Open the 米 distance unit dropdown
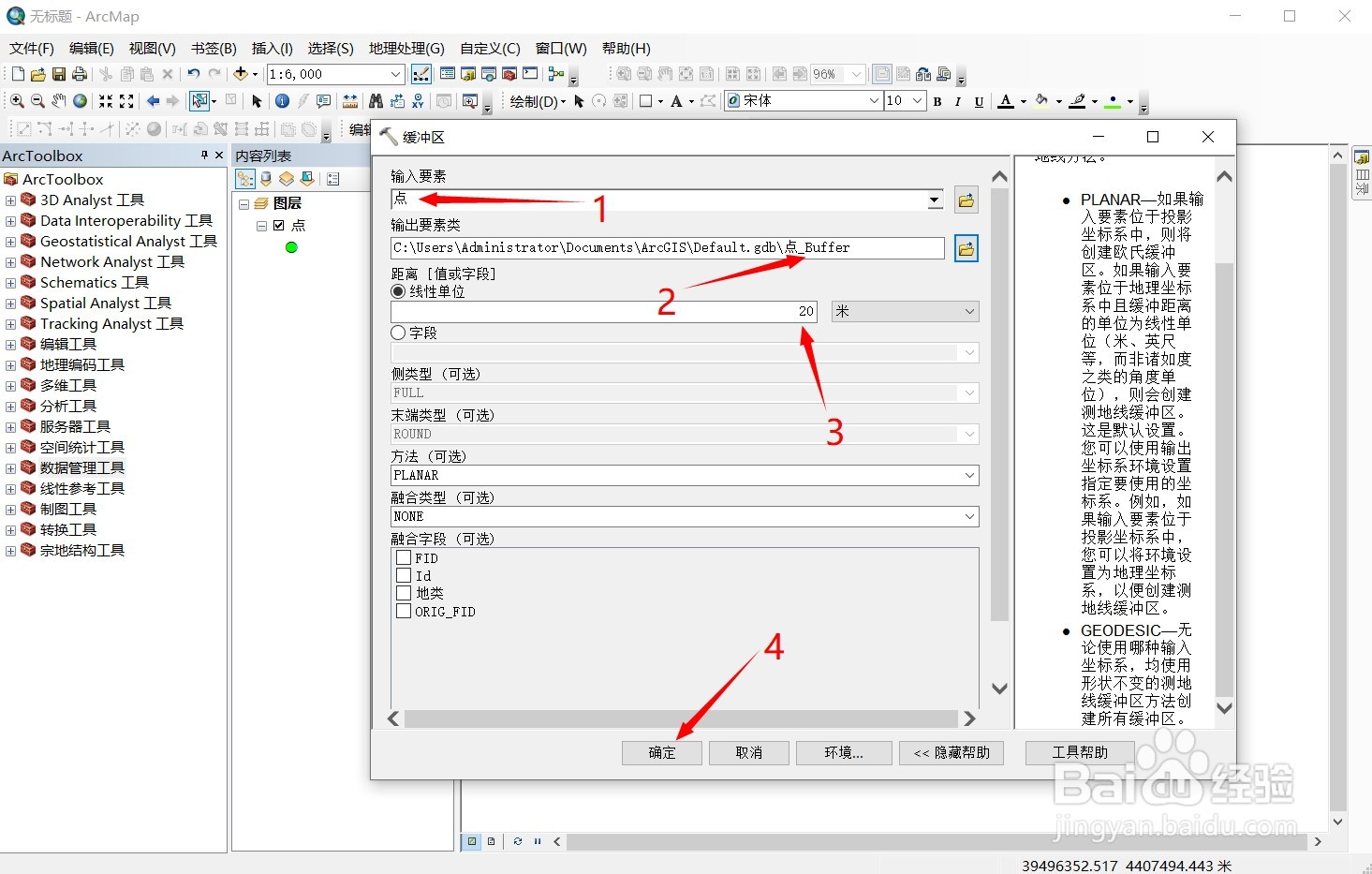 pos(905,311)
